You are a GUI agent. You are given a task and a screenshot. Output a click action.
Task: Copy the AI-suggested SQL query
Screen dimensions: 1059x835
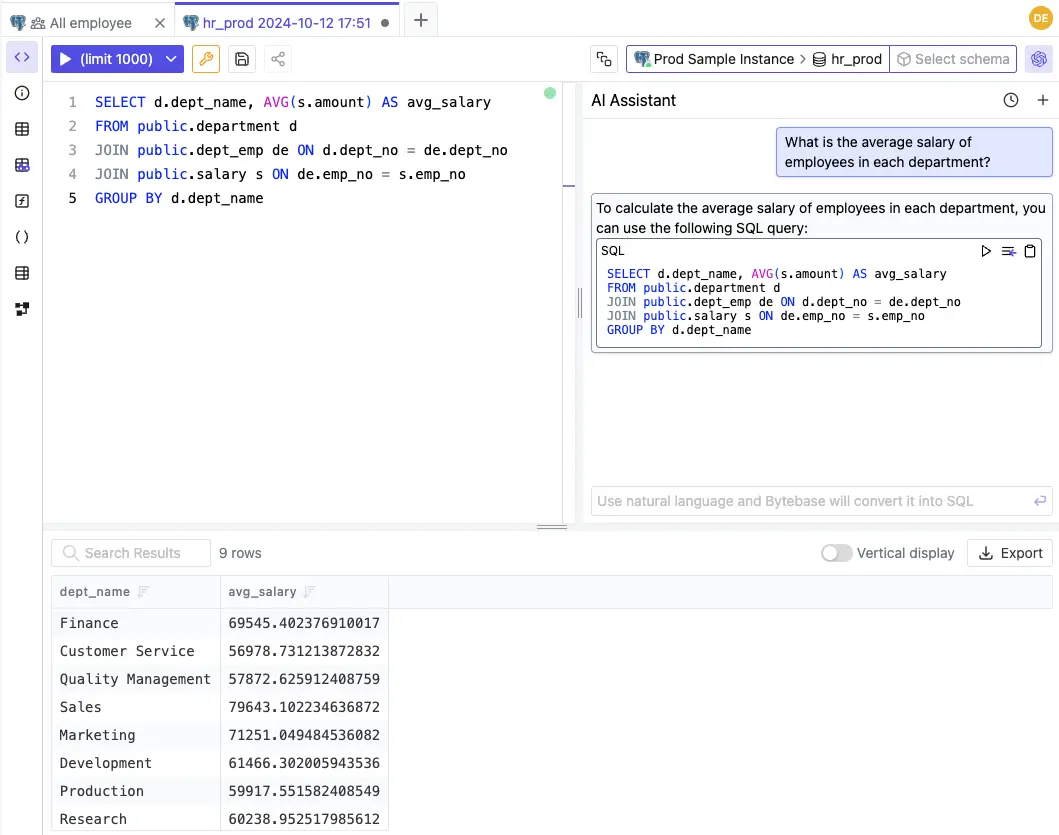pyautogui.click(x=1030, y=251)
